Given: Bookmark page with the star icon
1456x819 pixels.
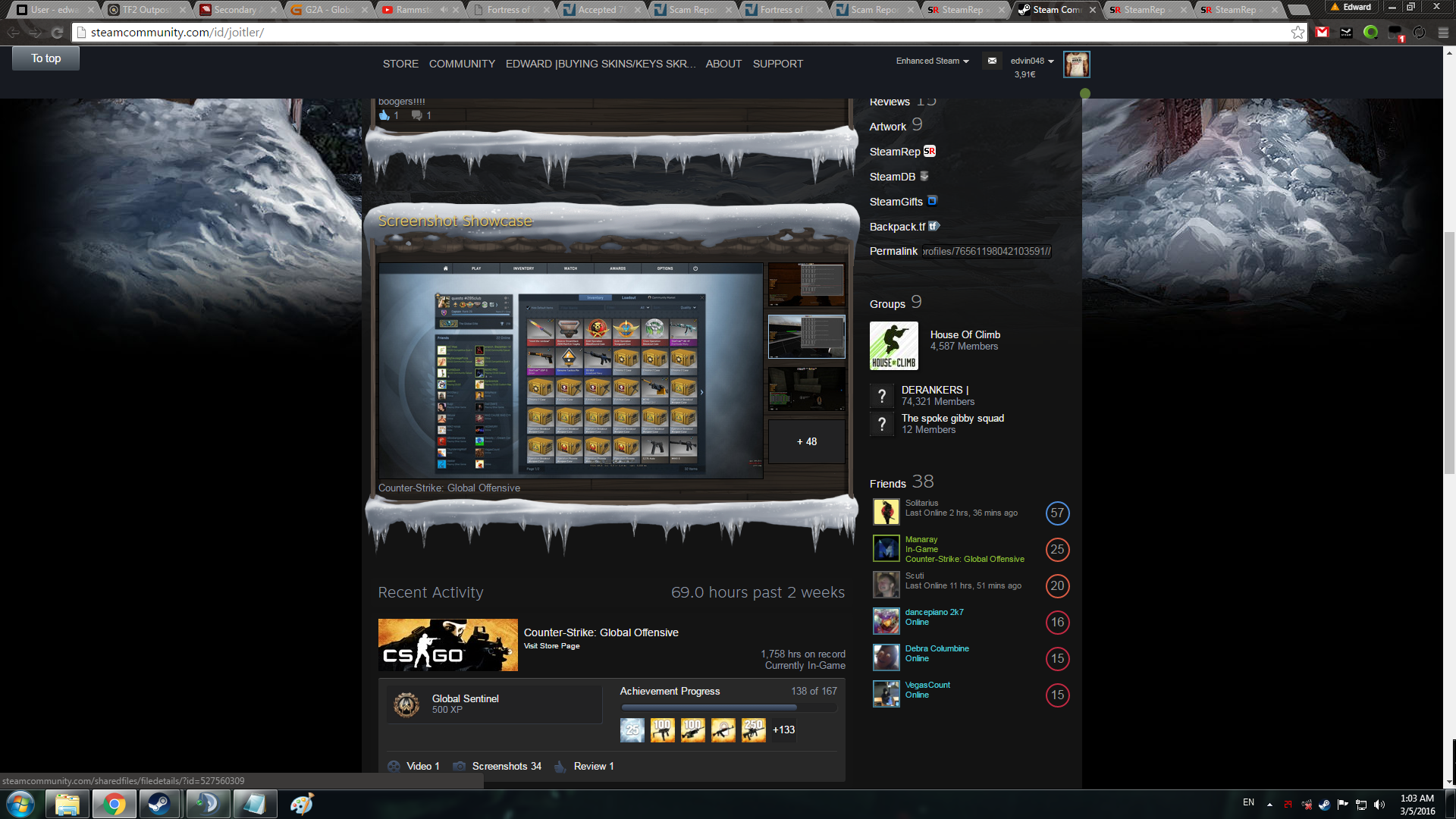Looking at the screenshot, I should [1298, 33].
